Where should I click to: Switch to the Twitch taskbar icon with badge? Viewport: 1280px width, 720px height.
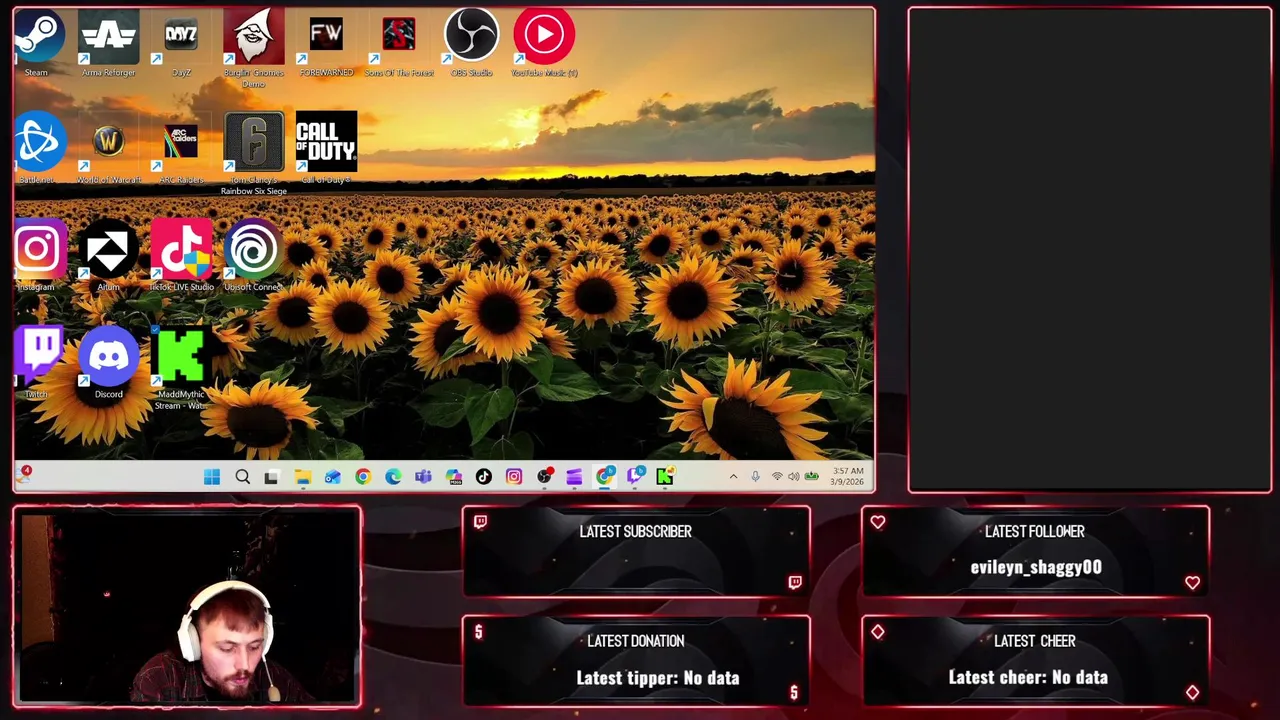point(635,477)
